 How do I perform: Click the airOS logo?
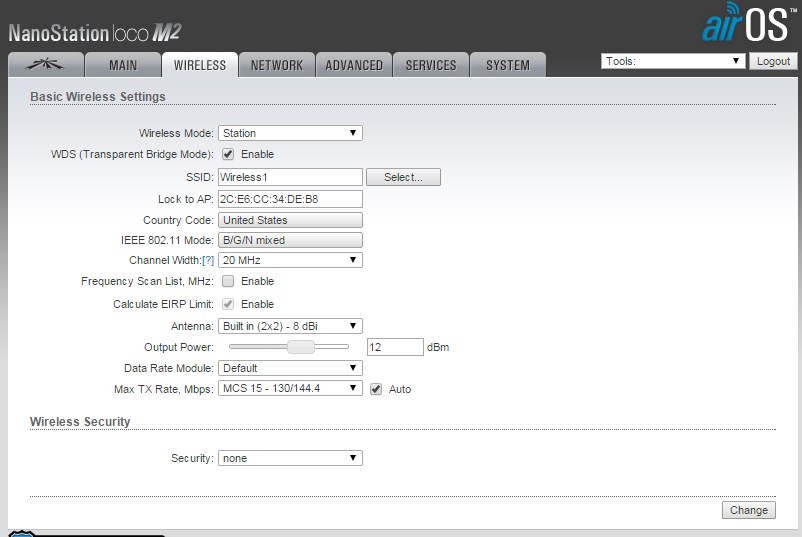click(749, 23)
